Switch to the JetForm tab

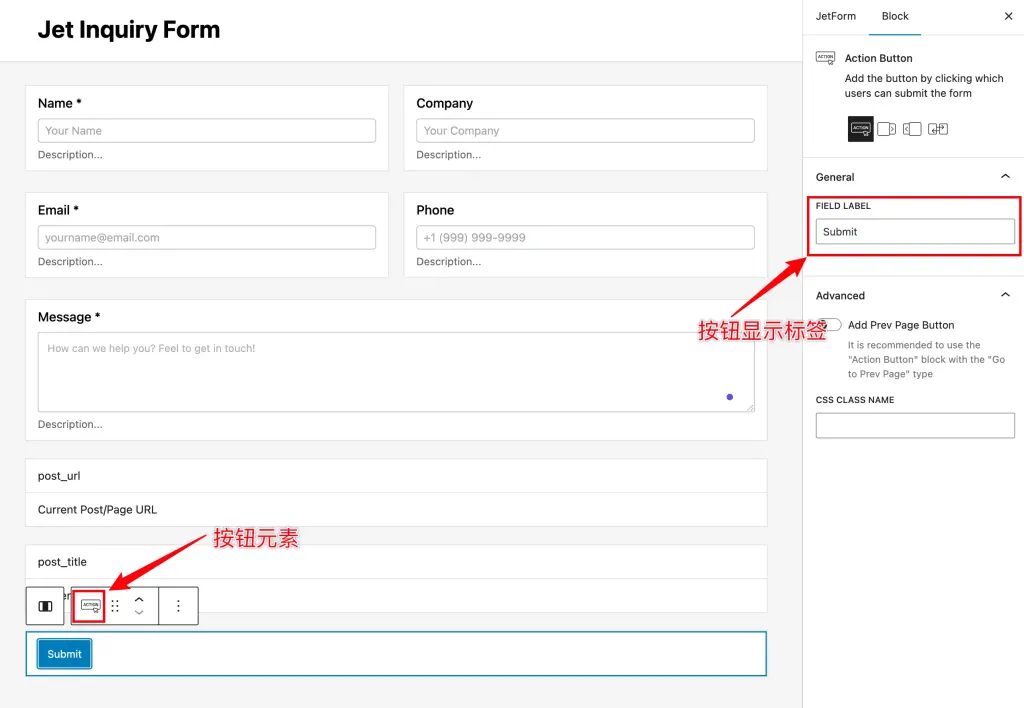(835, 16)
